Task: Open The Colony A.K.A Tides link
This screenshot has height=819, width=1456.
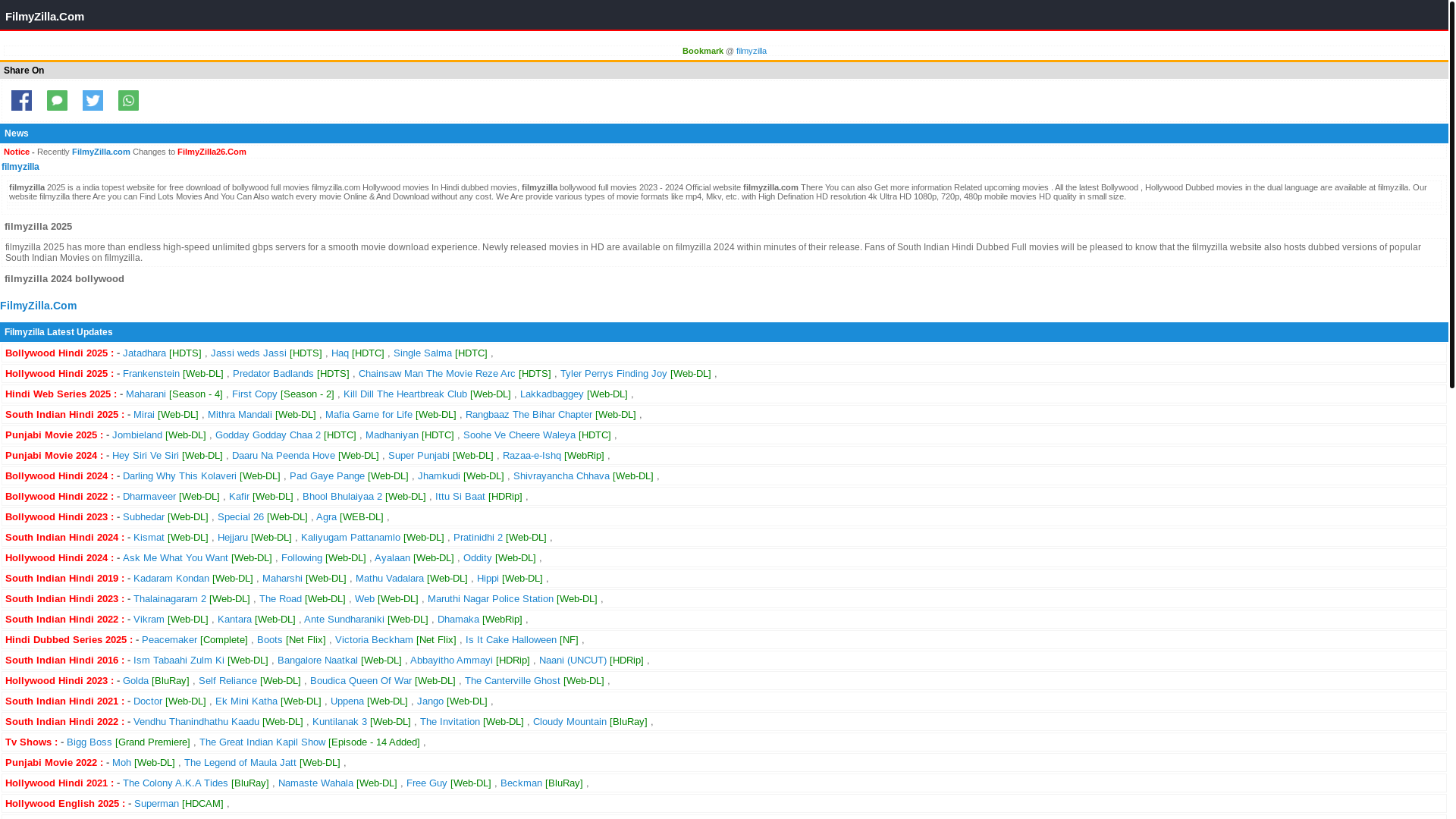Action: pos(175,783)
